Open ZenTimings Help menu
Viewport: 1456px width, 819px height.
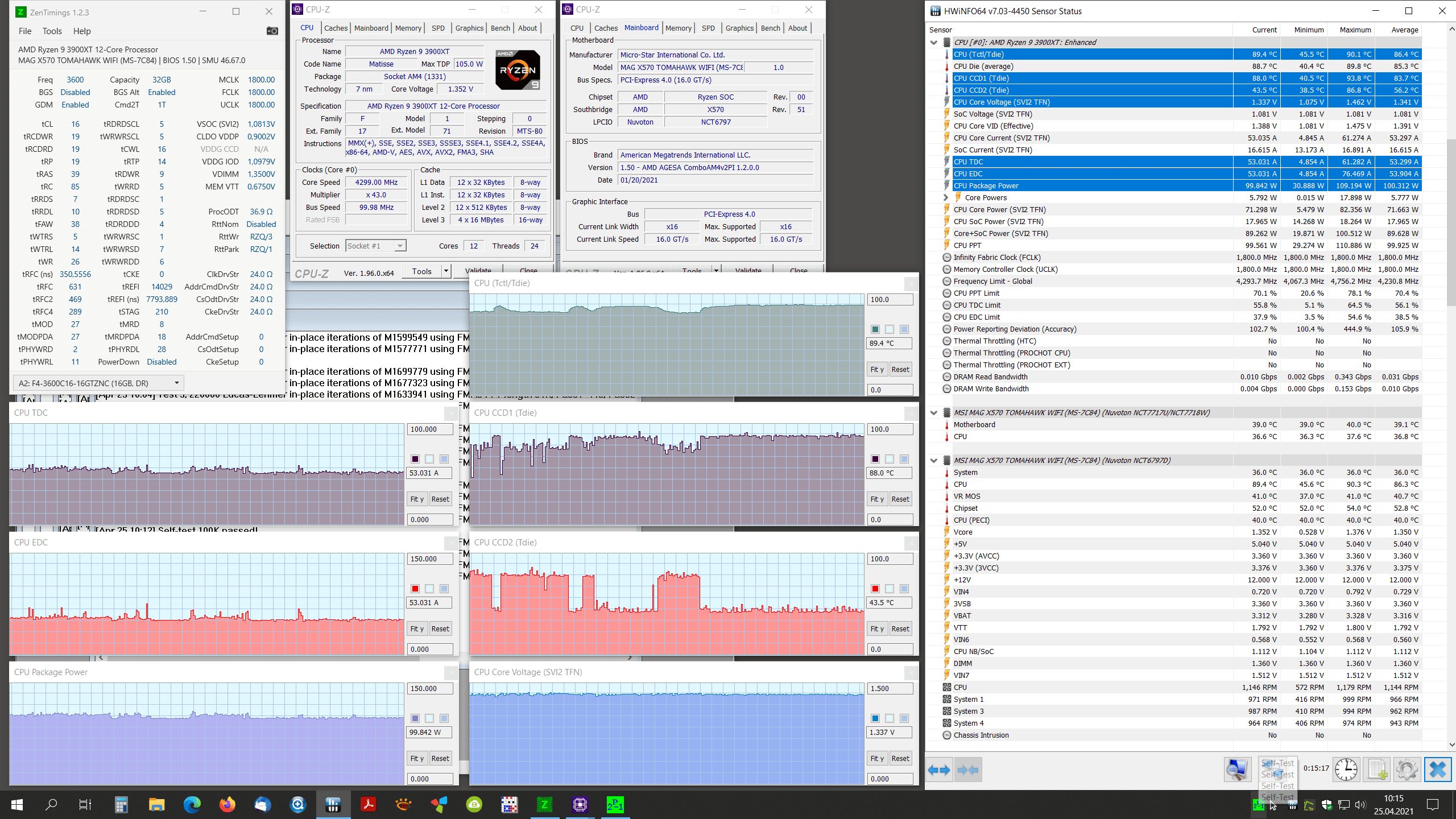pos(82,31)
